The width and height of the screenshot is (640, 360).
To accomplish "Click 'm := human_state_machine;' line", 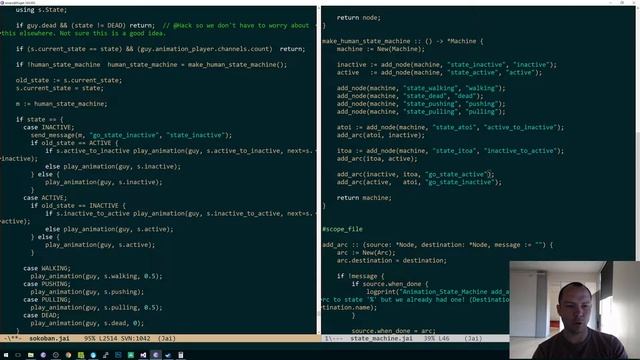I will [x=61, y=104].
